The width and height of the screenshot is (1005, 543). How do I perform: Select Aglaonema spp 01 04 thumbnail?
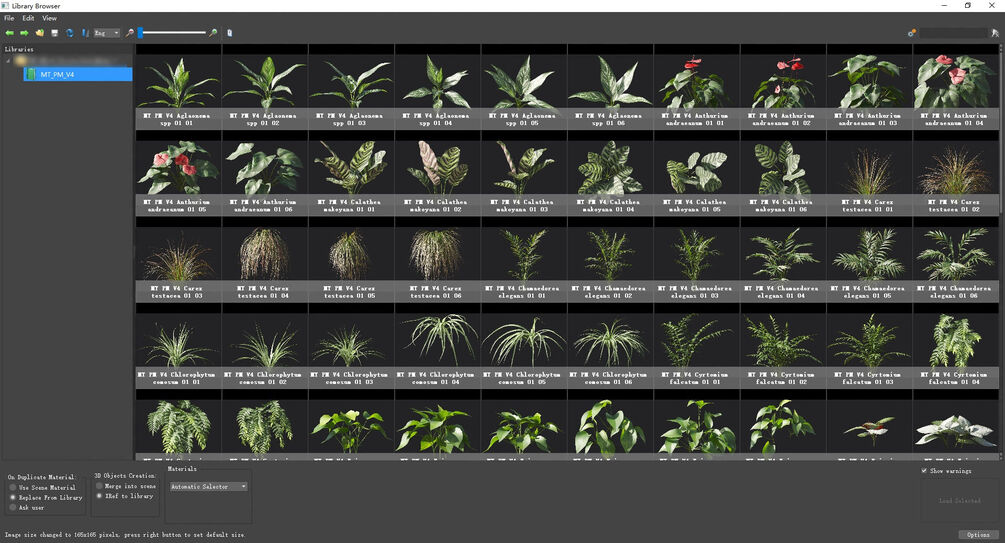coord(437,87)
